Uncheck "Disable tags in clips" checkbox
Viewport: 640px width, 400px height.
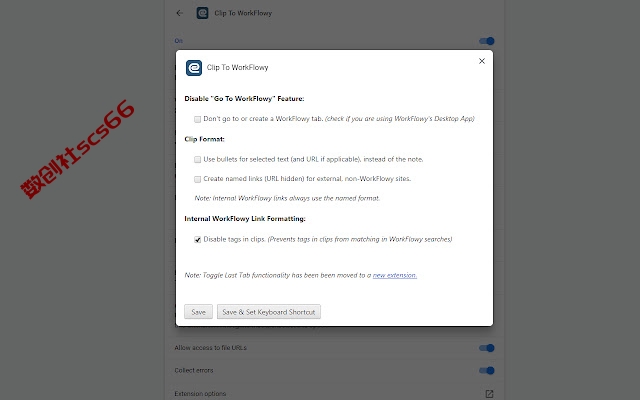pyautogui.click(x=198, y=240)
